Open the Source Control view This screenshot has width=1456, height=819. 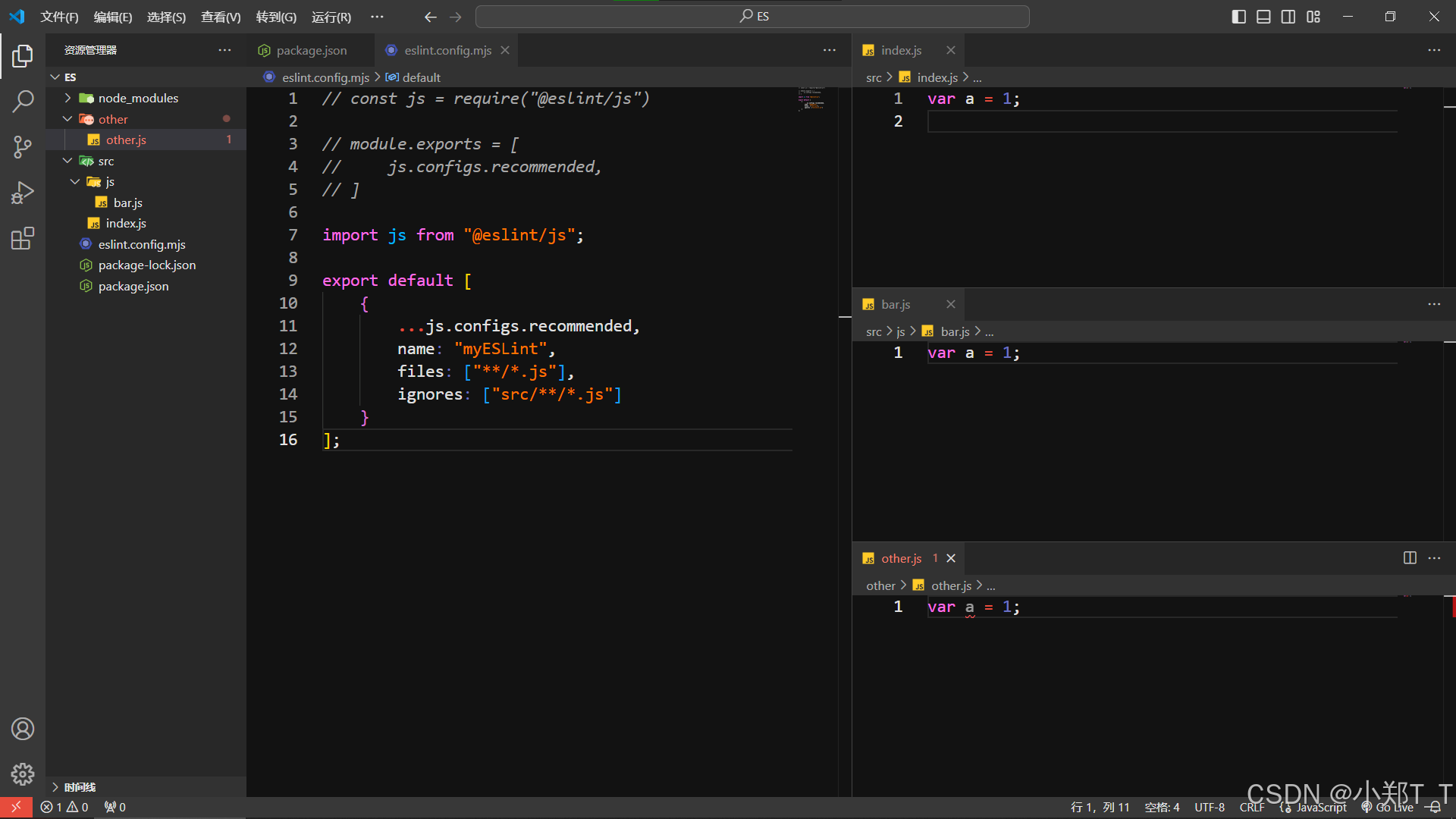point(23,147)
